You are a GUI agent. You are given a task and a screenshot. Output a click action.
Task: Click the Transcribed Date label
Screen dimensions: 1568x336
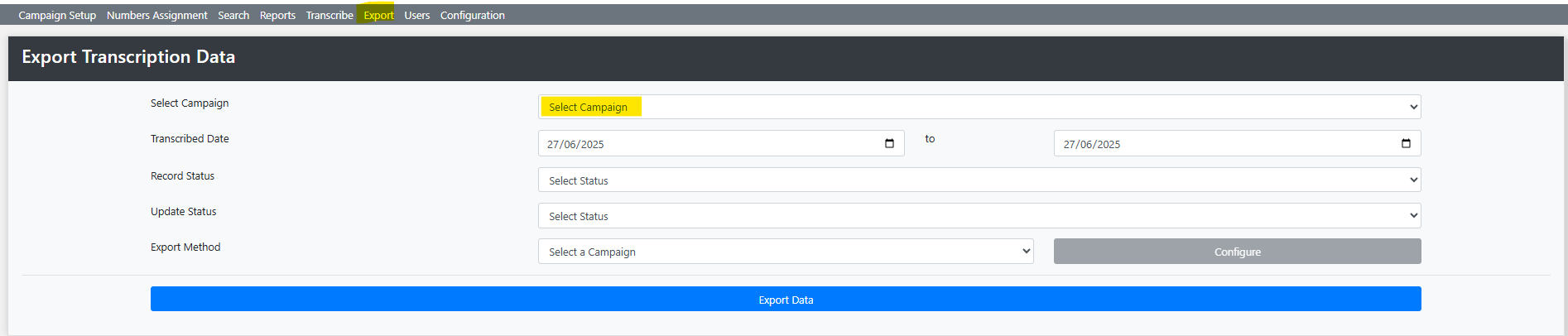(190, 139)
